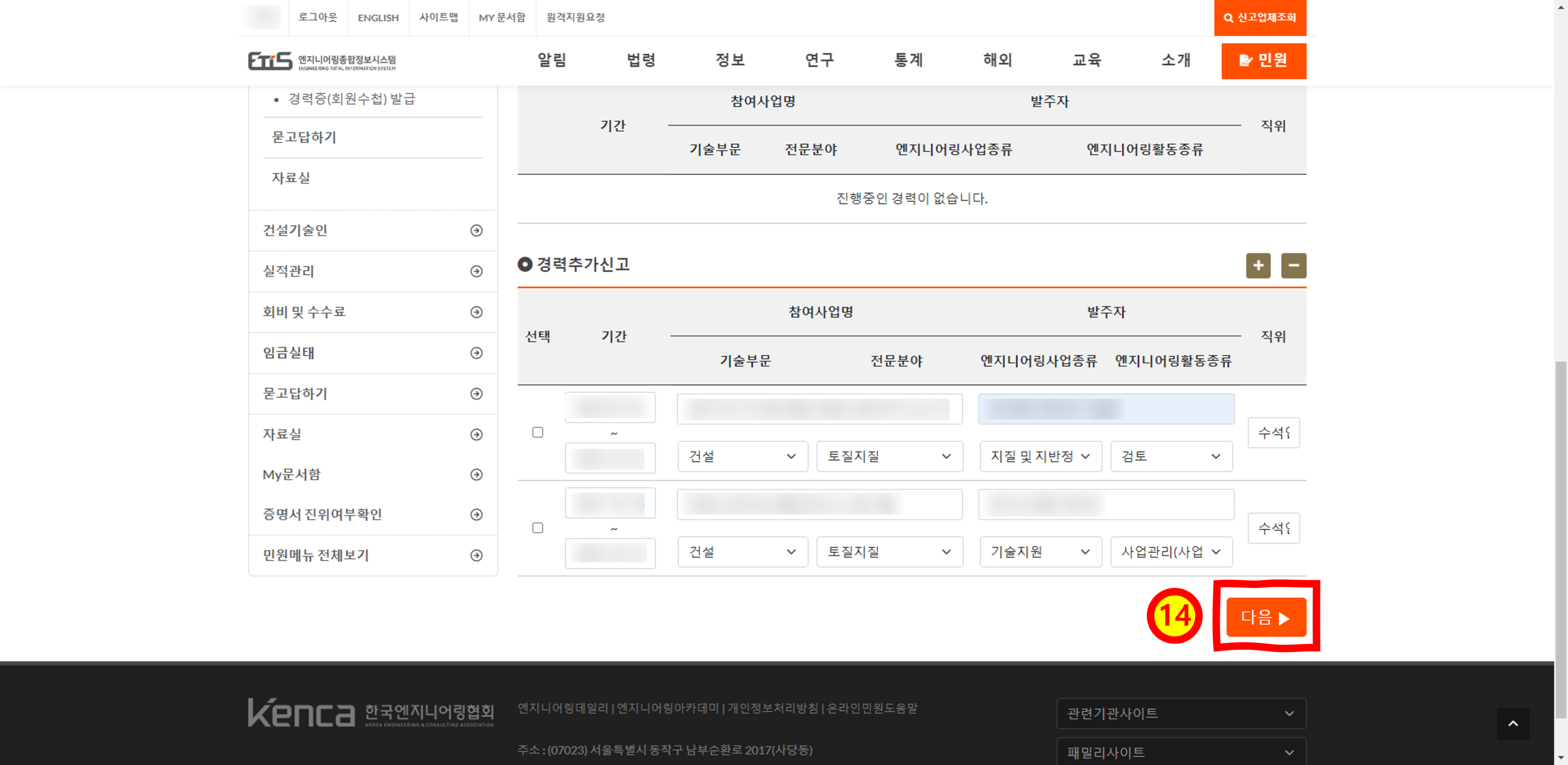Open the 지질 및 지반 business type dropdown
The height and width of the screenshot is (765, 1568).
click(x=1040, y=457)
